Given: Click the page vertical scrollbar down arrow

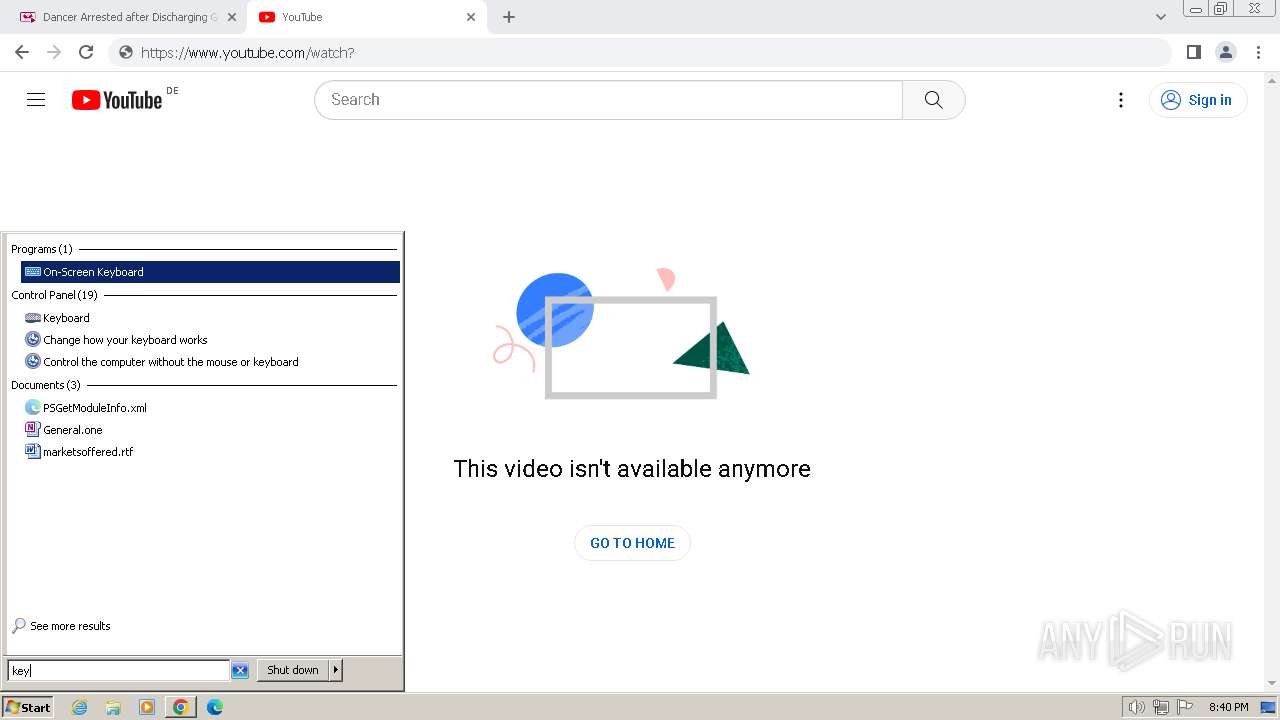Looking at the screenshot, I should point(1272,683).
